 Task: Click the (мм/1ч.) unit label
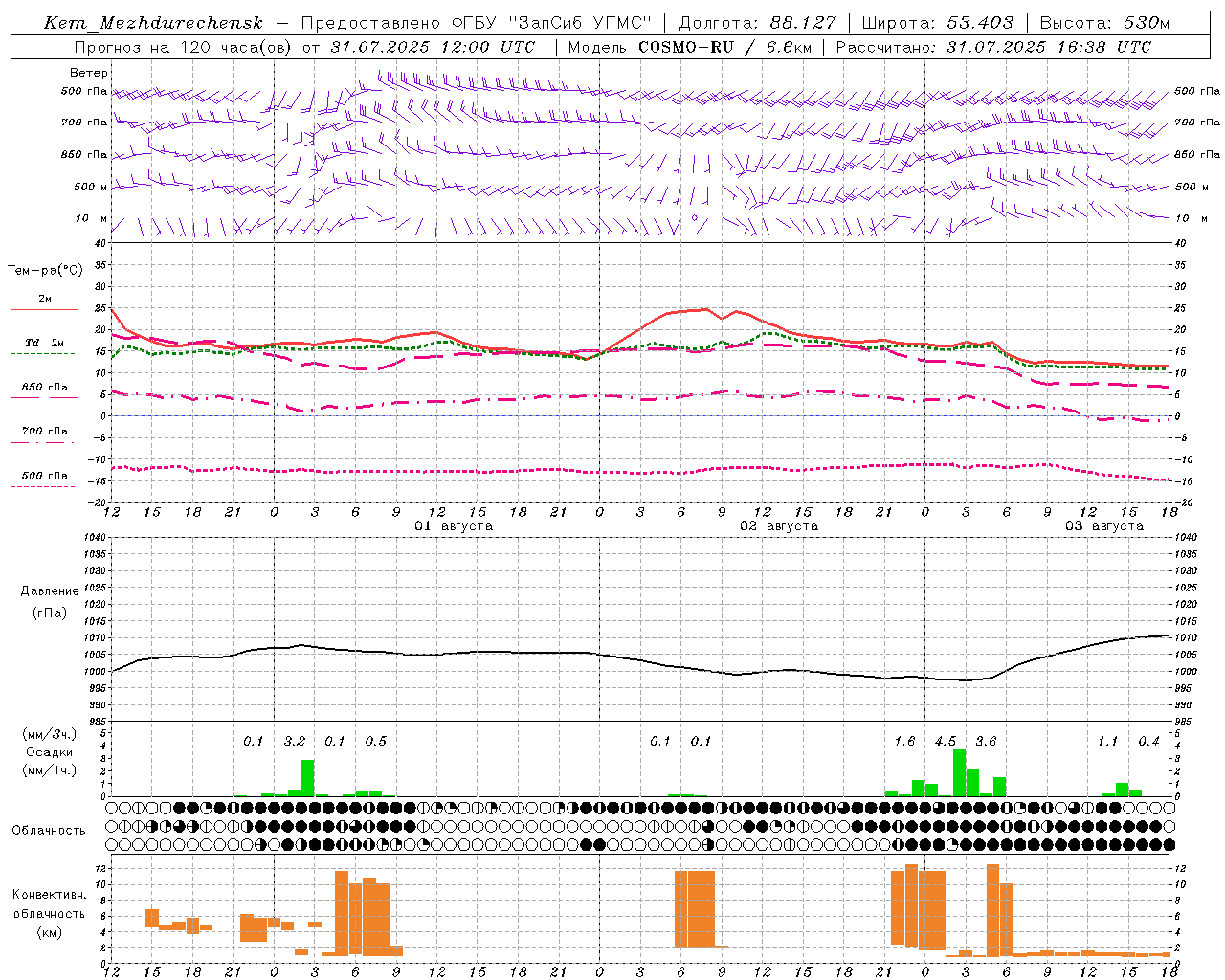pyautogui.click(x=50, y=770)
